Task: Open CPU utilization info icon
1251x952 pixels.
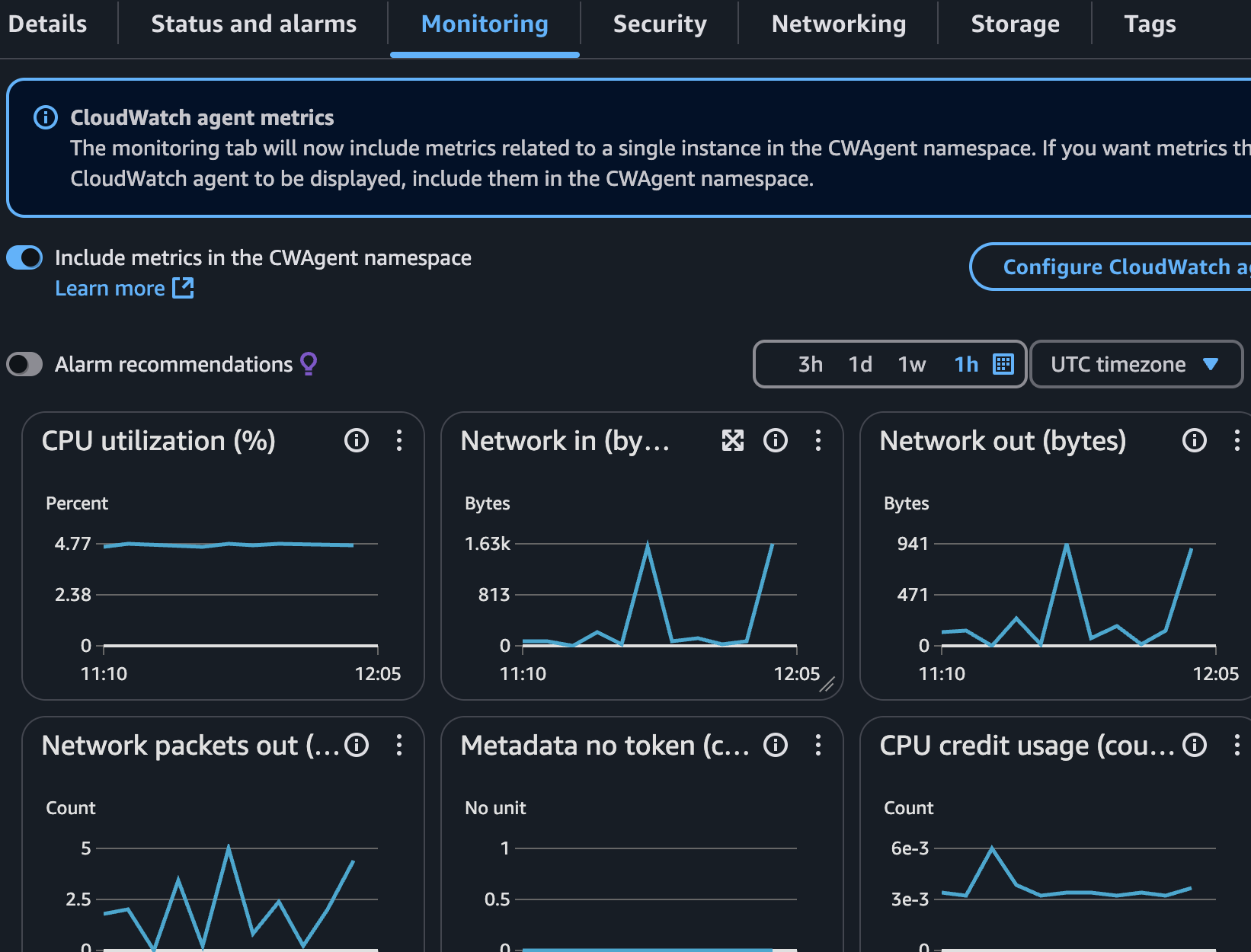Action: [x=357, y=440]
